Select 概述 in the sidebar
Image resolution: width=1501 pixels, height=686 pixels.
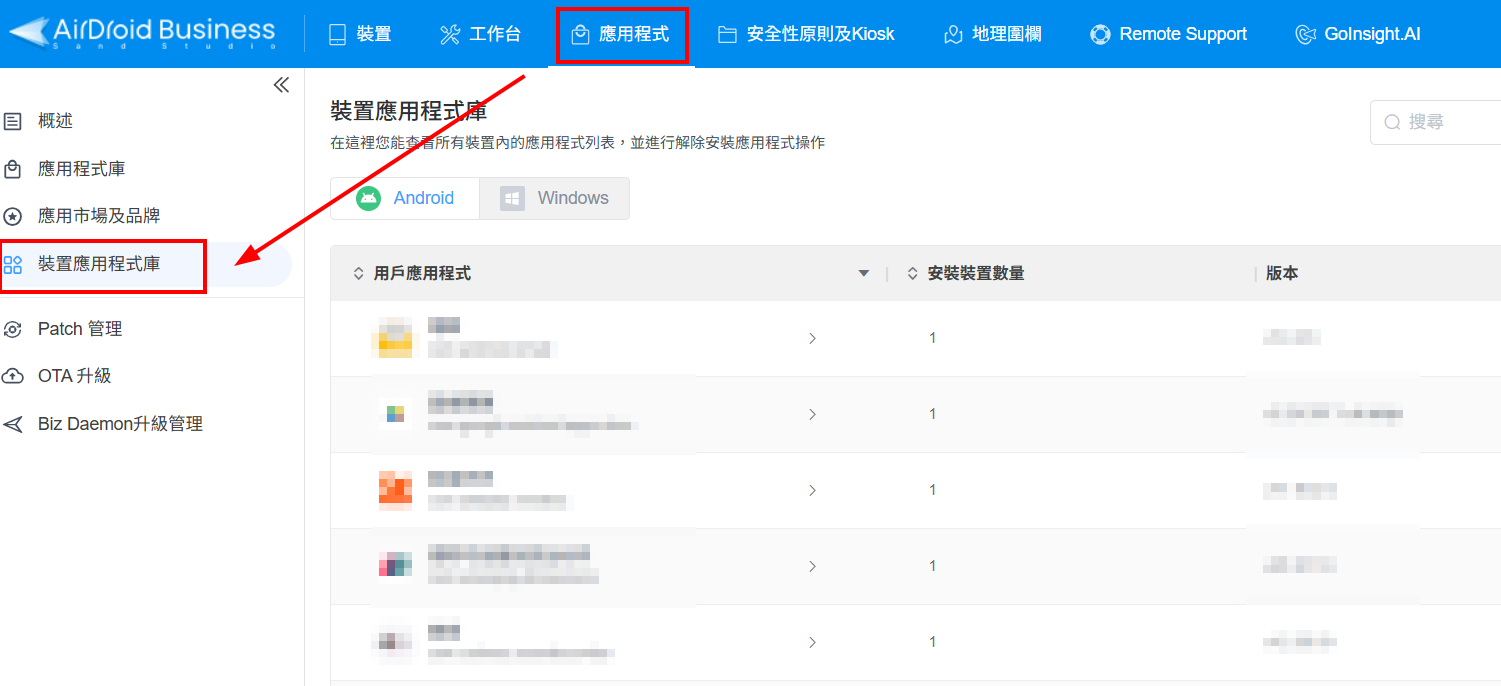coord(55,121)
